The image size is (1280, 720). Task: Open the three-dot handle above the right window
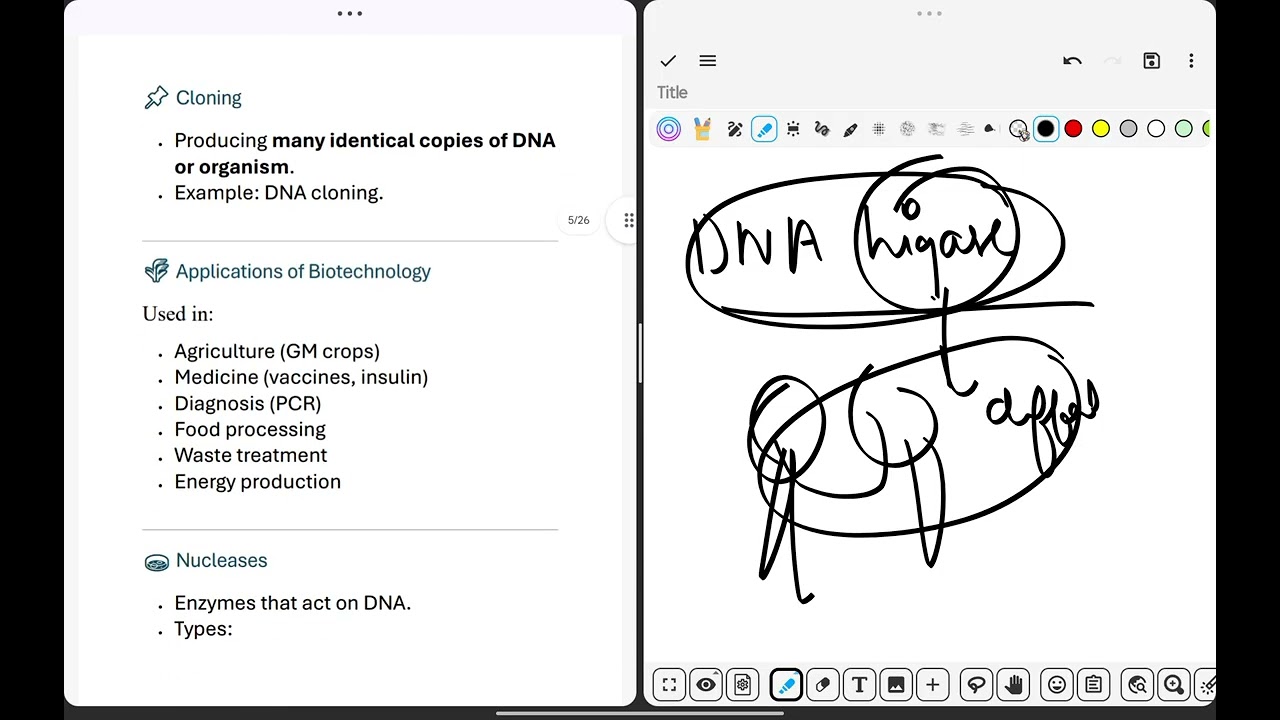[x=929, y=13]
